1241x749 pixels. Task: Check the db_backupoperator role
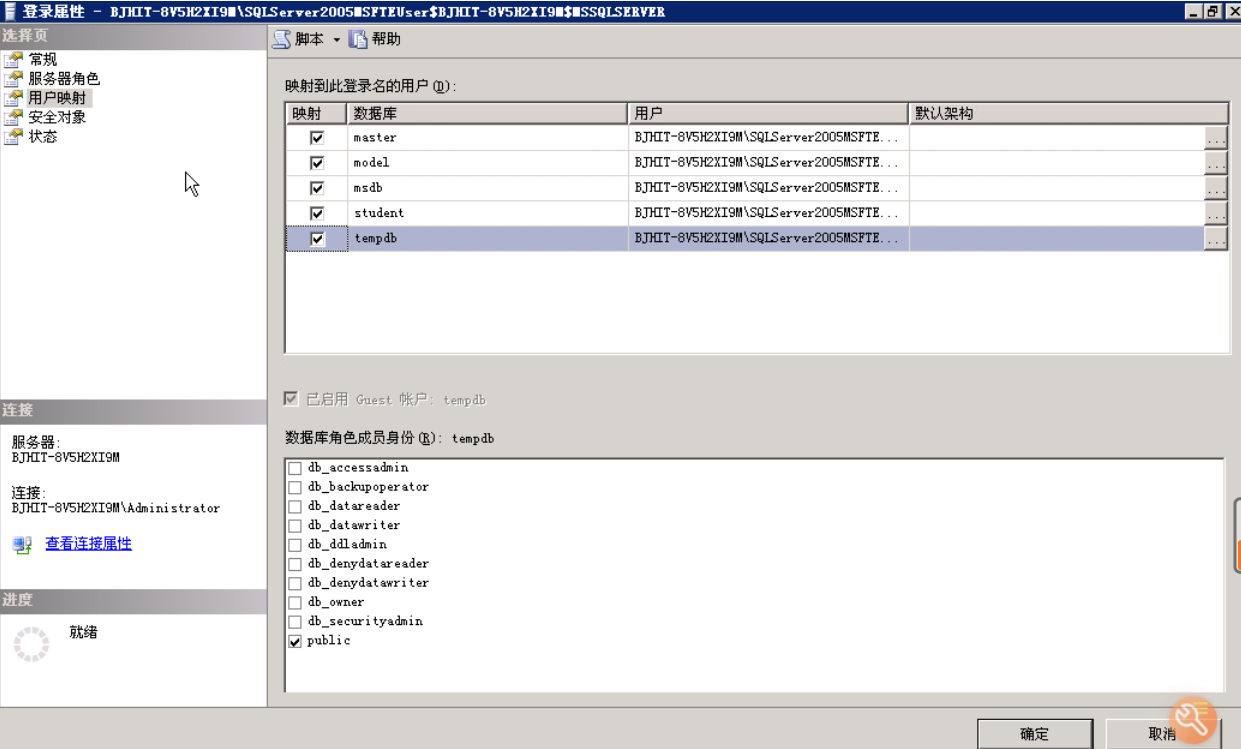click(x=295, y=487)
